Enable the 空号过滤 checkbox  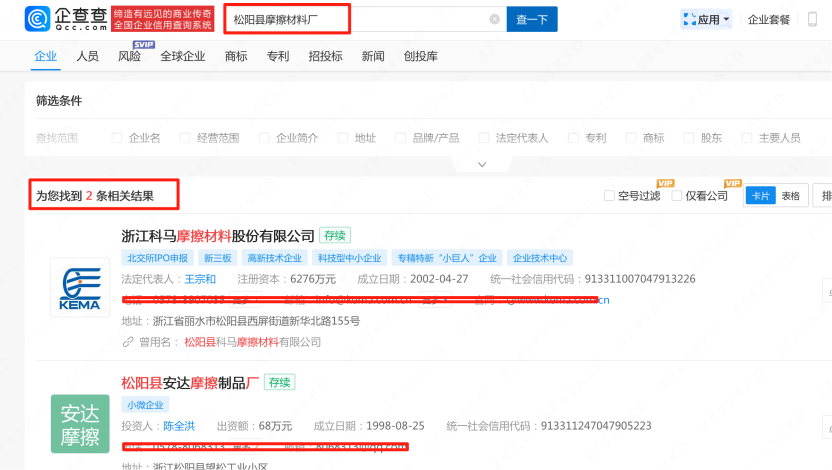click(x=609, y=196)
